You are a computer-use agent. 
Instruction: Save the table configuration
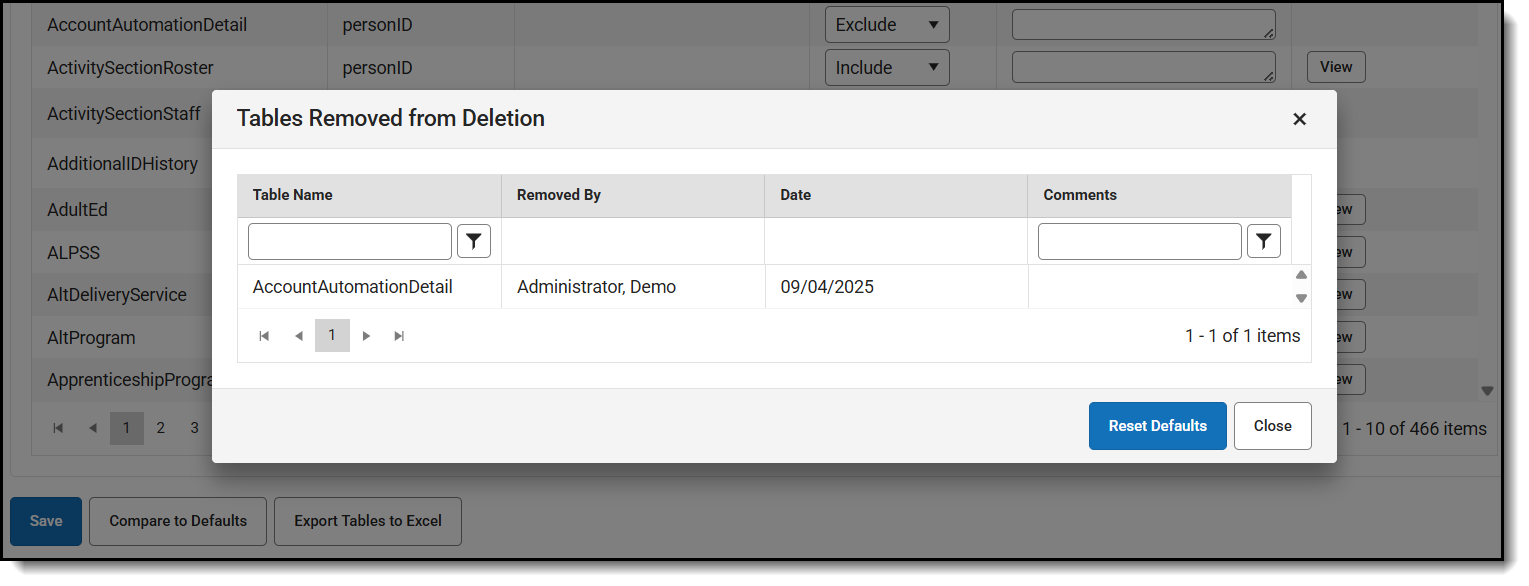pyautogui.click(x=45, y=521)
